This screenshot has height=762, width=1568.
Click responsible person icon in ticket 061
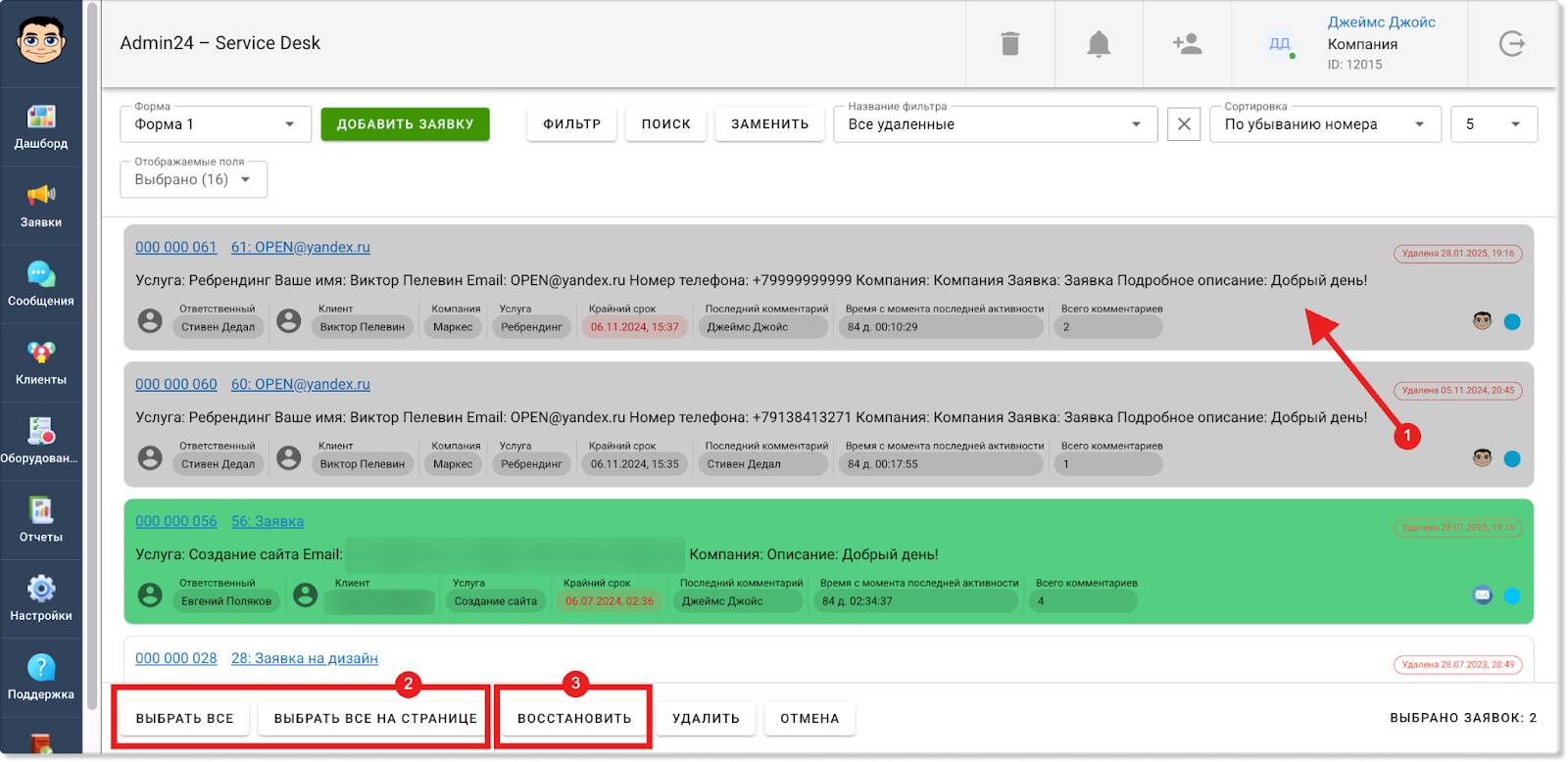point(150,320)
